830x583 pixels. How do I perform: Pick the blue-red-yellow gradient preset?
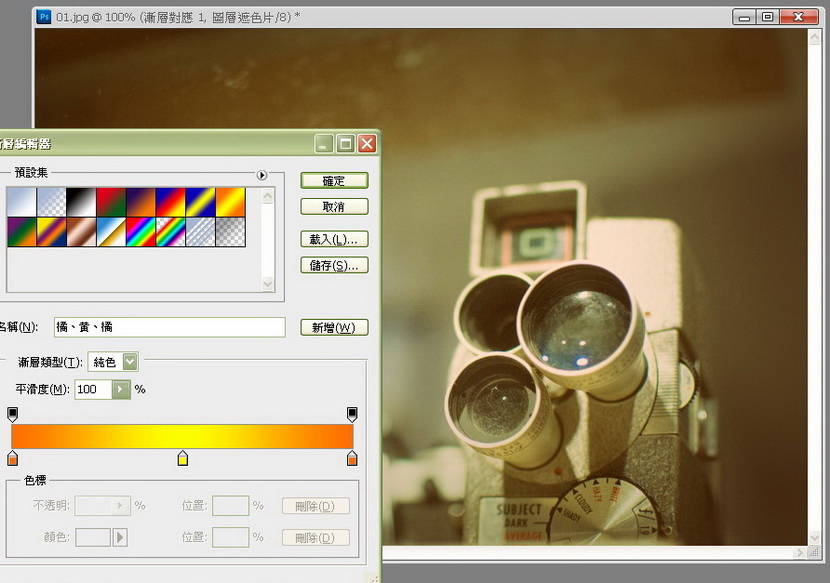171,202
